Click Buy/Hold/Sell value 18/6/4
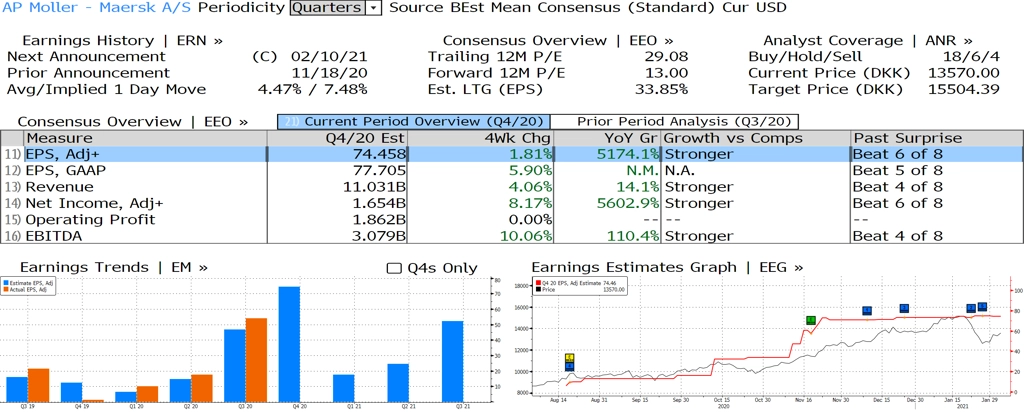 pos(970,57)
